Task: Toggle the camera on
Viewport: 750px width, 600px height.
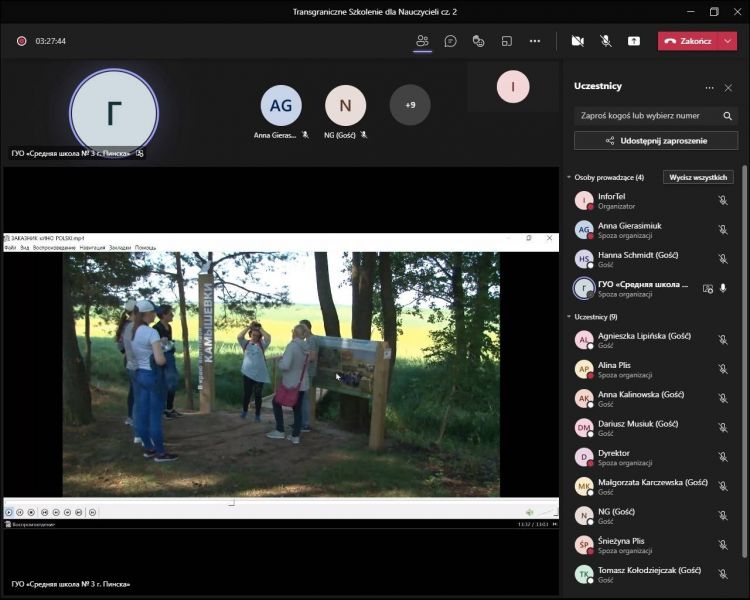Action: [x=577, y=41]
